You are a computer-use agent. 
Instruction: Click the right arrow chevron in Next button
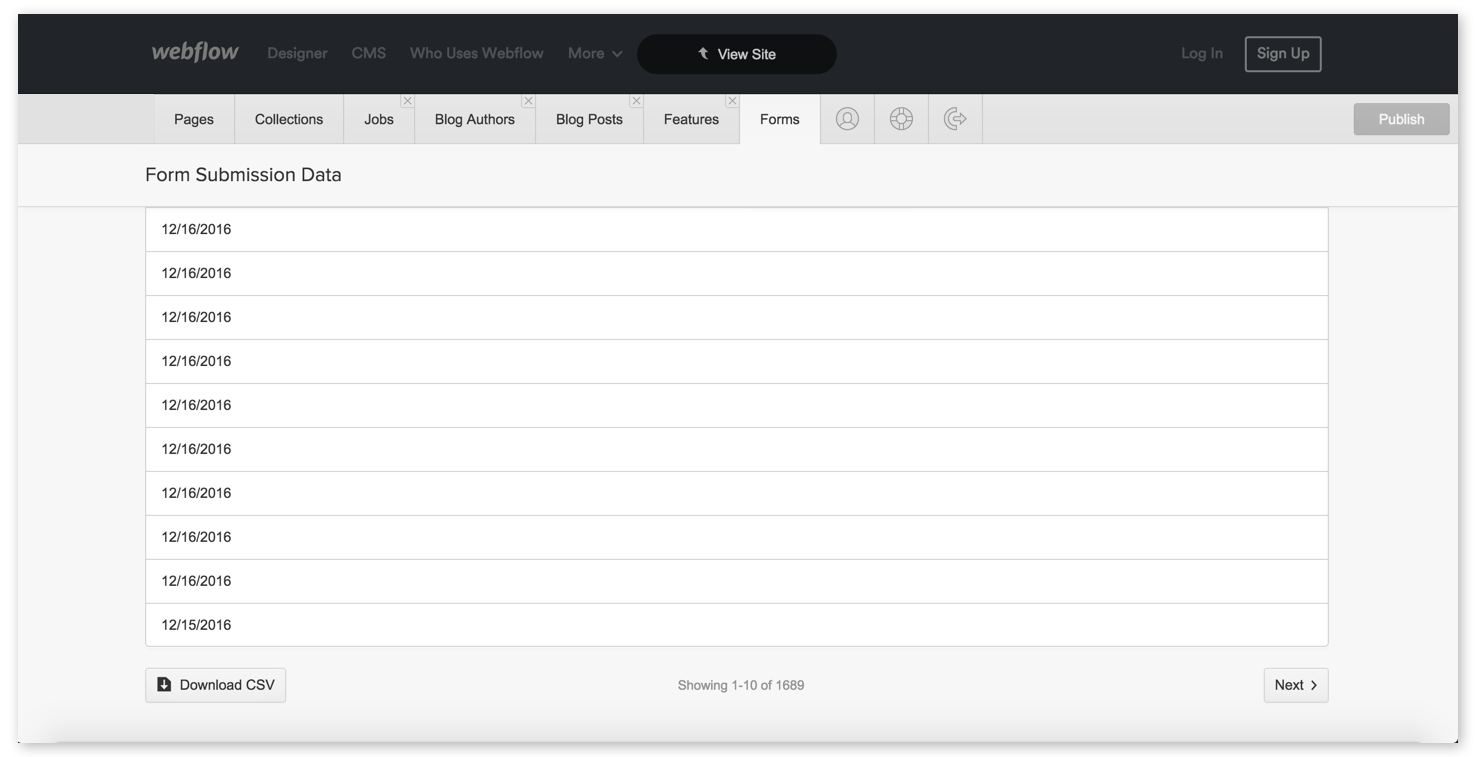(1313, 685)
